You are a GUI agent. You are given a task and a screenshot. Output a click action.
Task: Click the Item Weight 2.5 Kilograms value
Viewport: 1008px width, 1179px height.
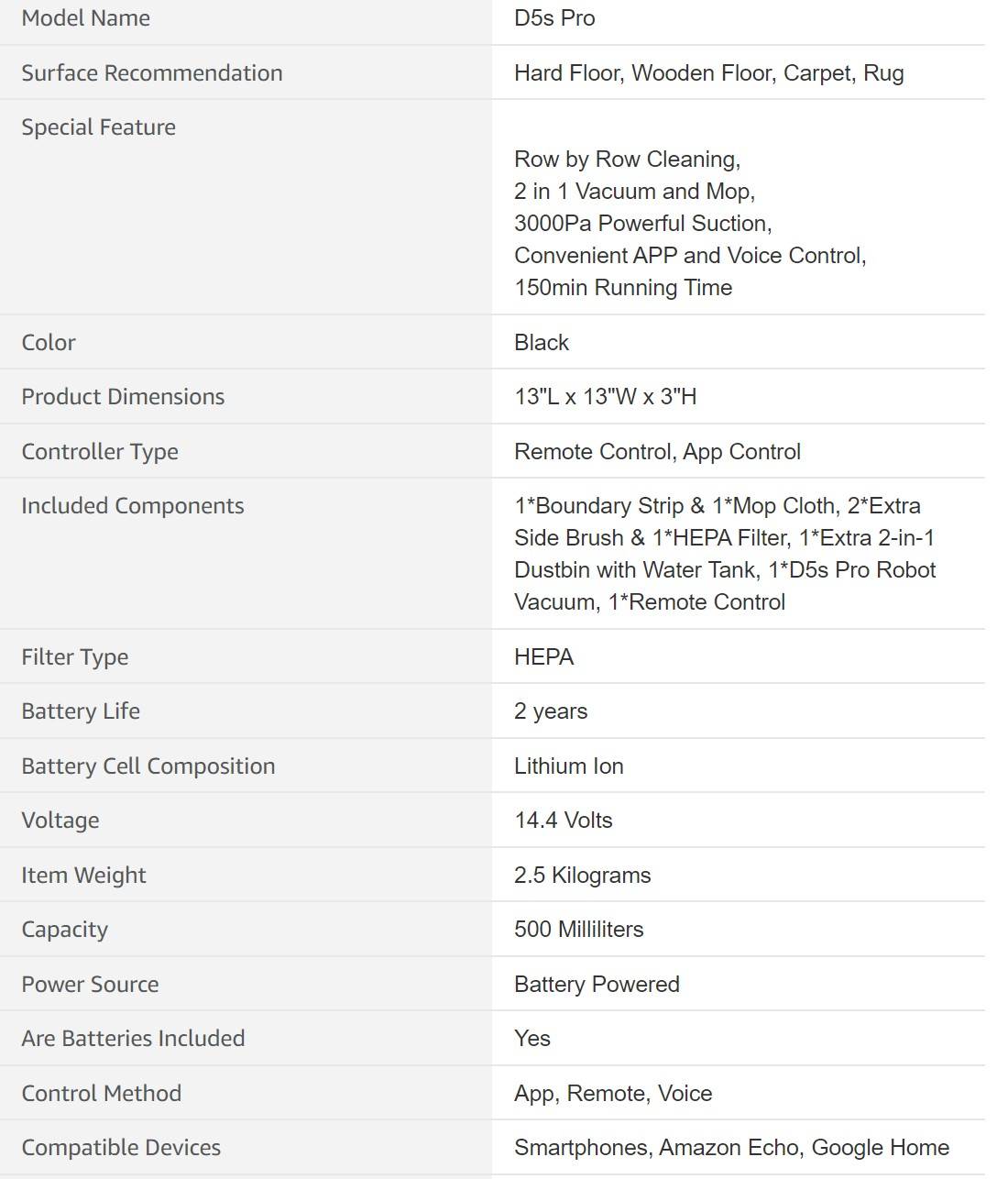tap(583, 876)
